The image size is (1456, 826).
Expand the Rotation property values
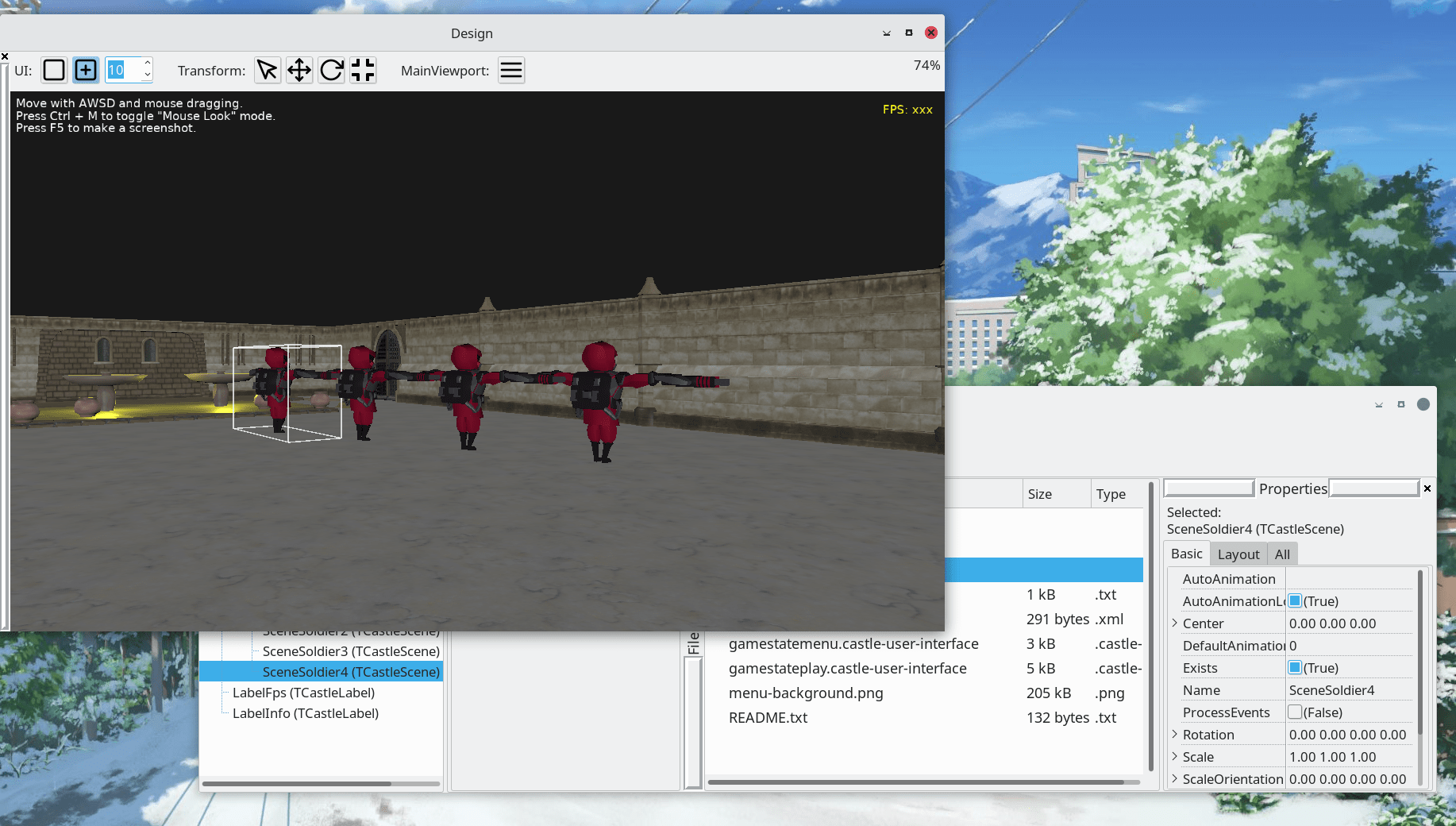[x=1175, y=735]
